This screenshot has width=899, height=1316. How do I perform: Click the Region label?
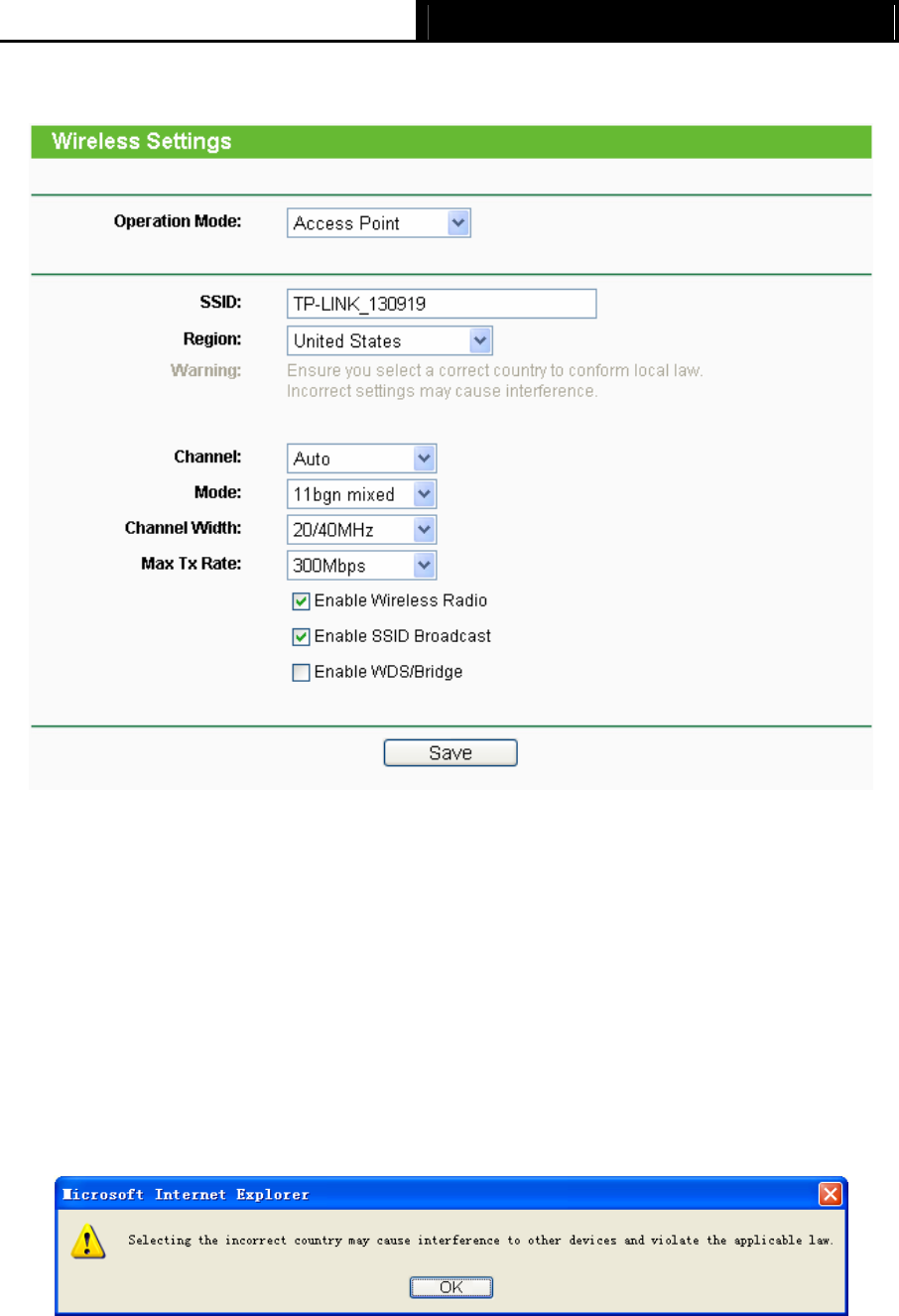click(x=212, y=339)
